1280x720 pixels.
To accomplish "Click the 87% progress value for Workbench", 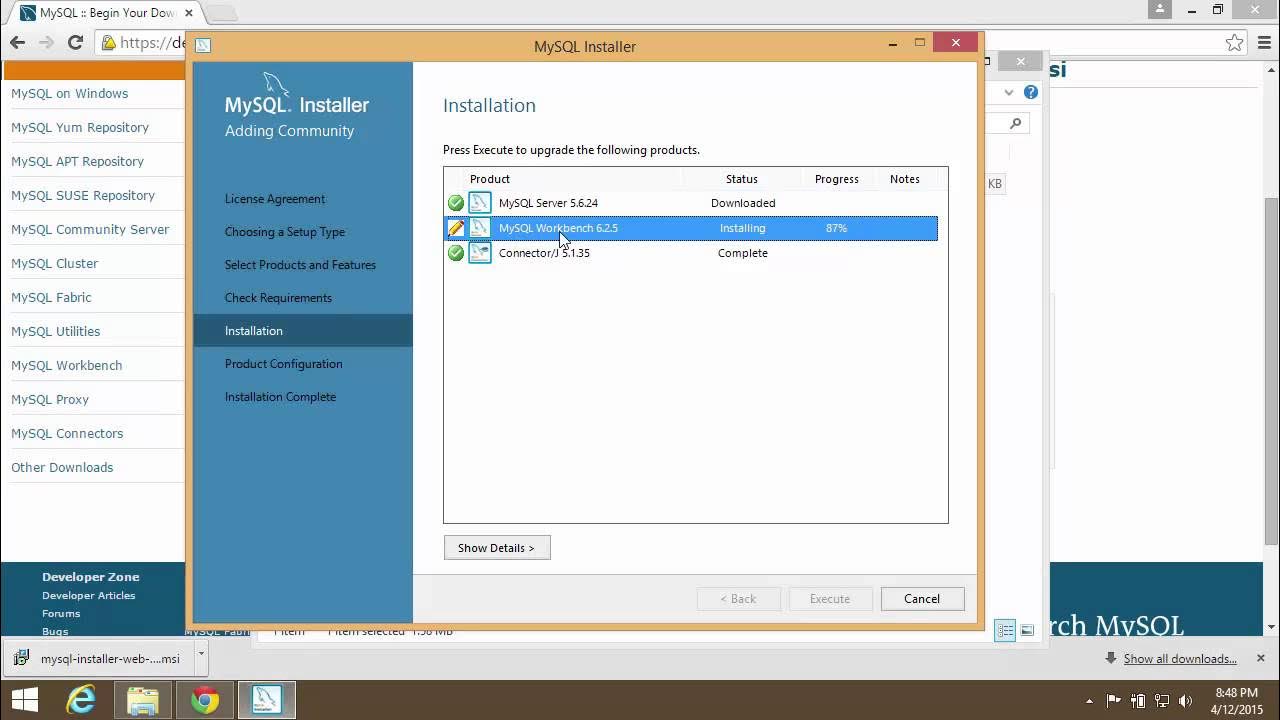I will point(836,228).
